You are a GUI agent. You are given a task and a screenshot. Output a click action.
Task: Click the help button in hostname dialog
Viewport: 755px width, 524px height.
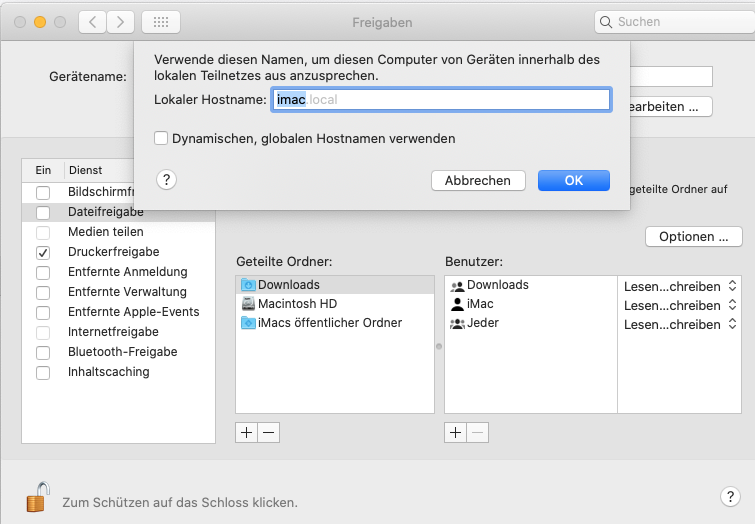coord(167,179)
